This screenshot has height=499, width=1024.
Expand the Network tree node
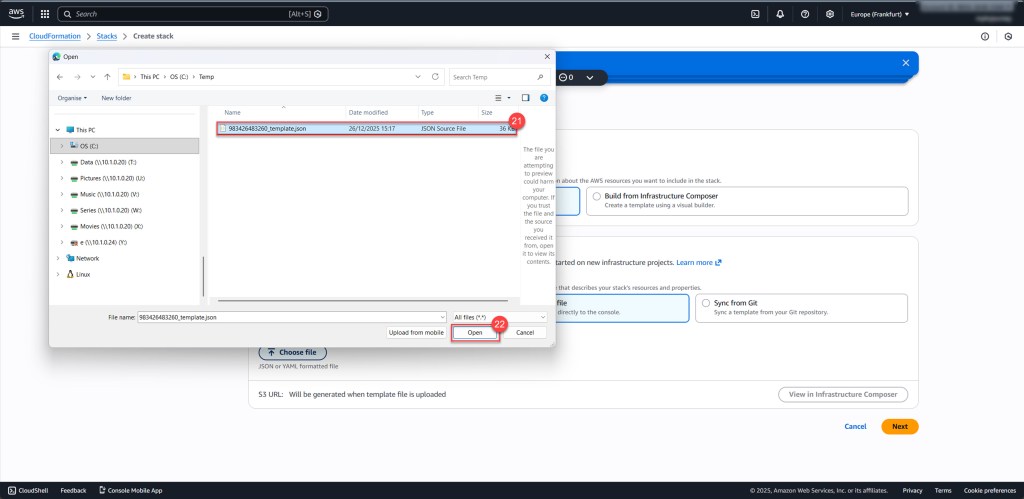pos(59,258)
